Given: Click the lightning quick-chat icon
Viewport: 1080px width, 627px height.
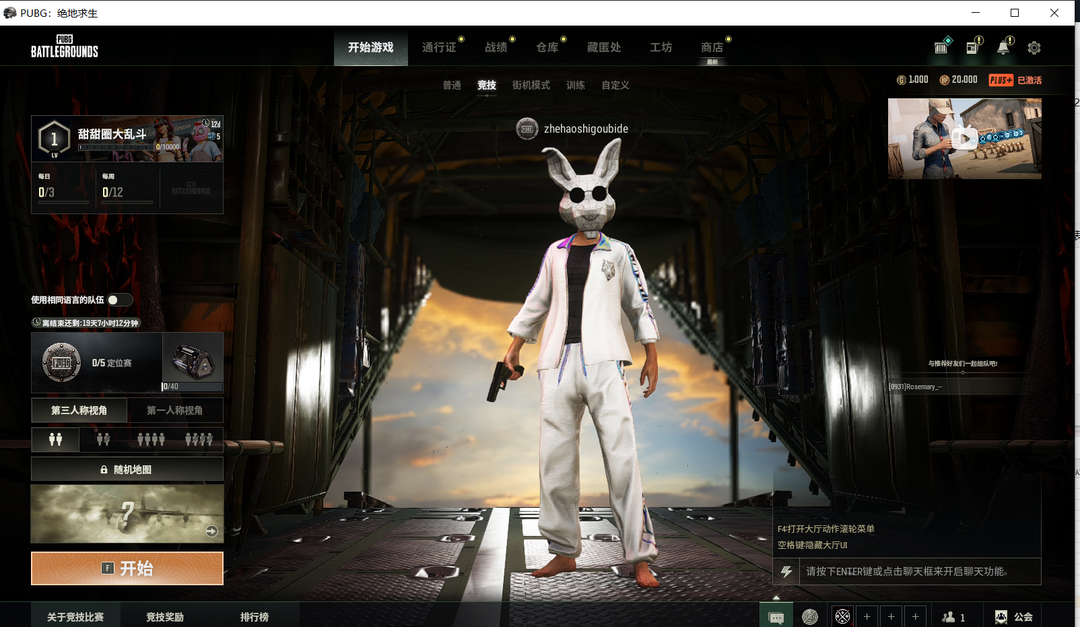Looking at the screenshot, I should [787, 572].
